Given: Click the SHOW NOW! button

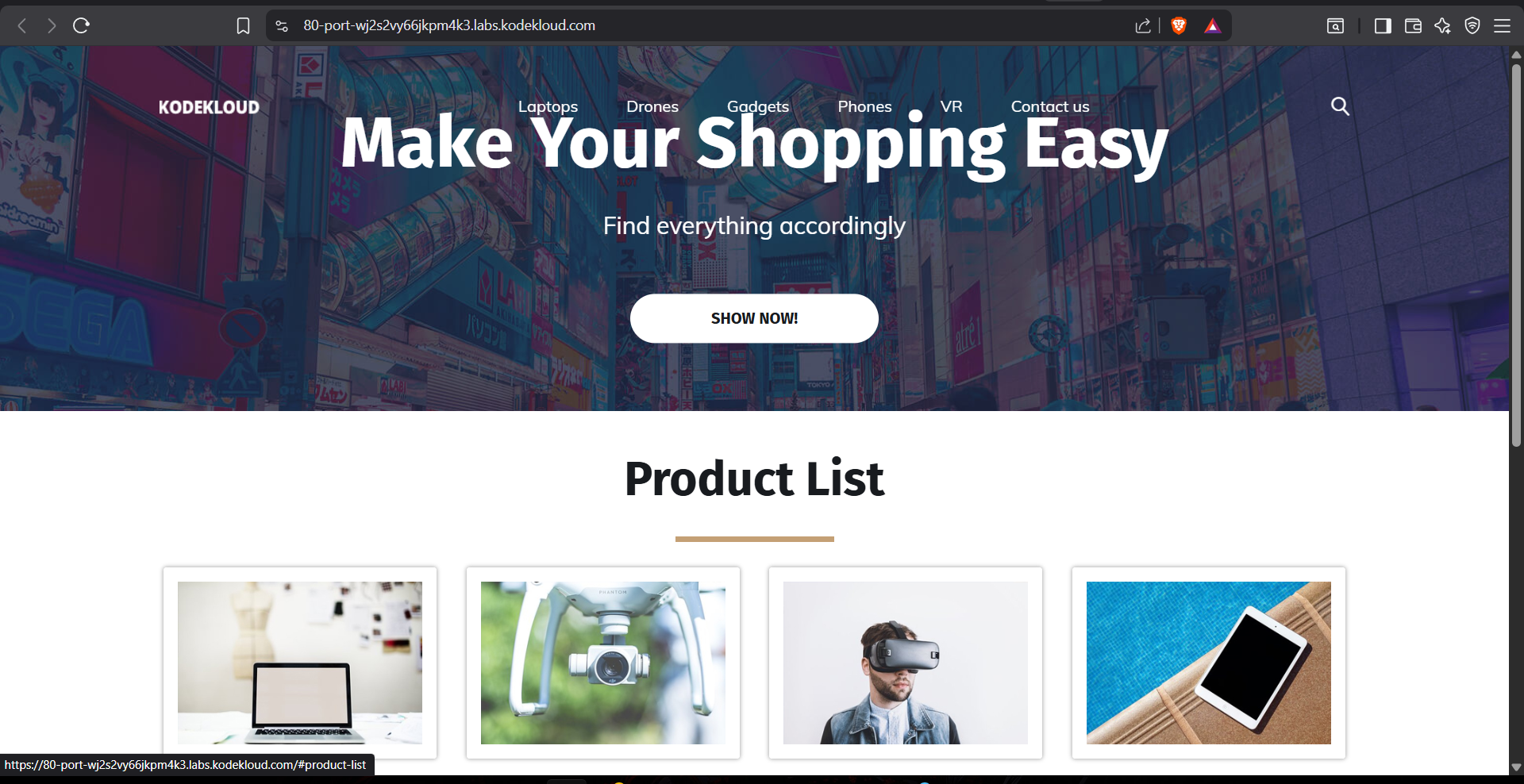Looking at the screenshot, I should click(754, 318).
